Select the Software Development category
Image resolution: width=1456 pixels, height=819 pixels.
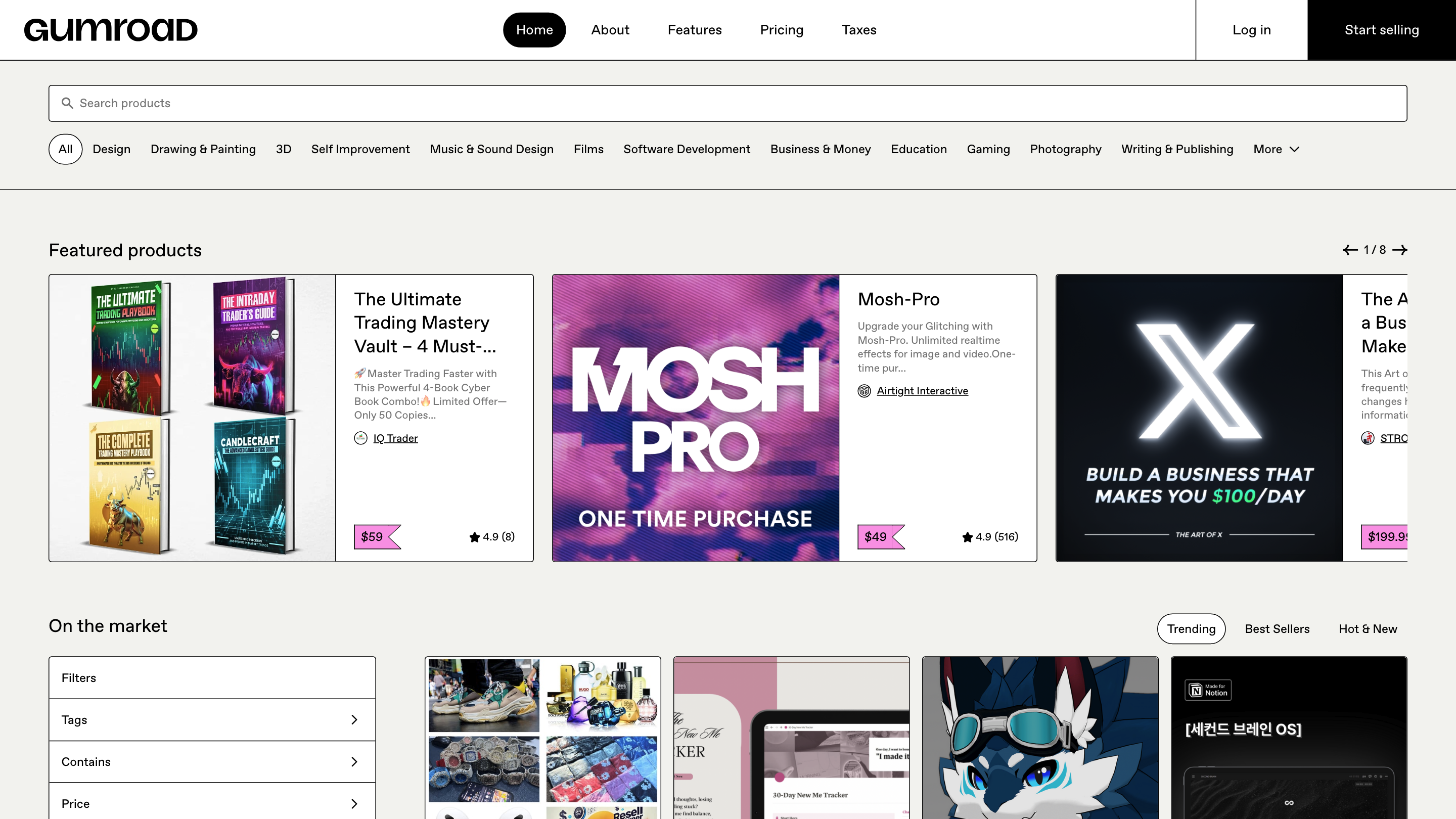click(686, 149)
